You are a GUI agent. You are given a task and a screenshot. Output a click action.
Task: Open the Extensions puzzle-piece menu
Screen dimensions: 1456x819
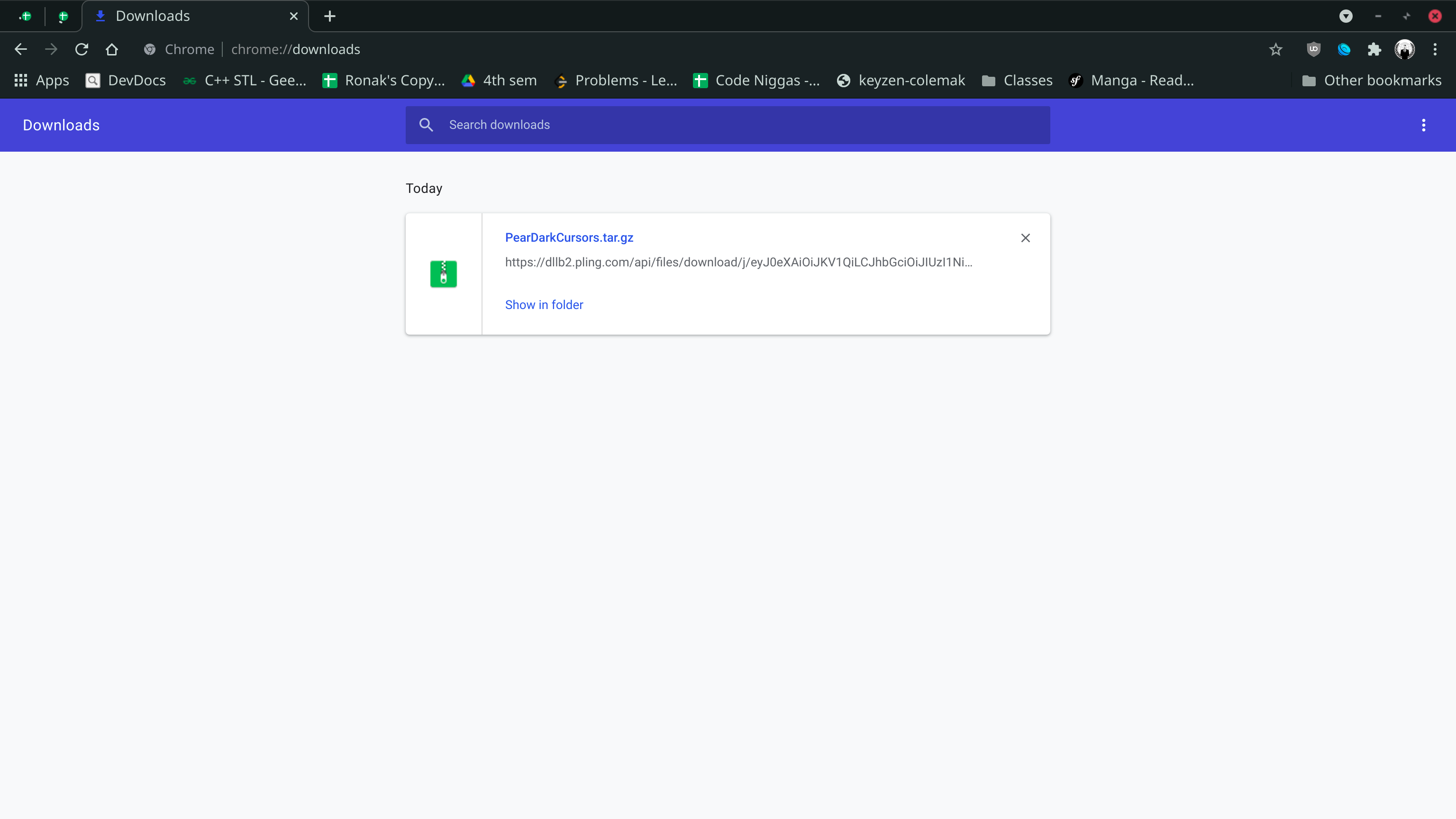1374,49
